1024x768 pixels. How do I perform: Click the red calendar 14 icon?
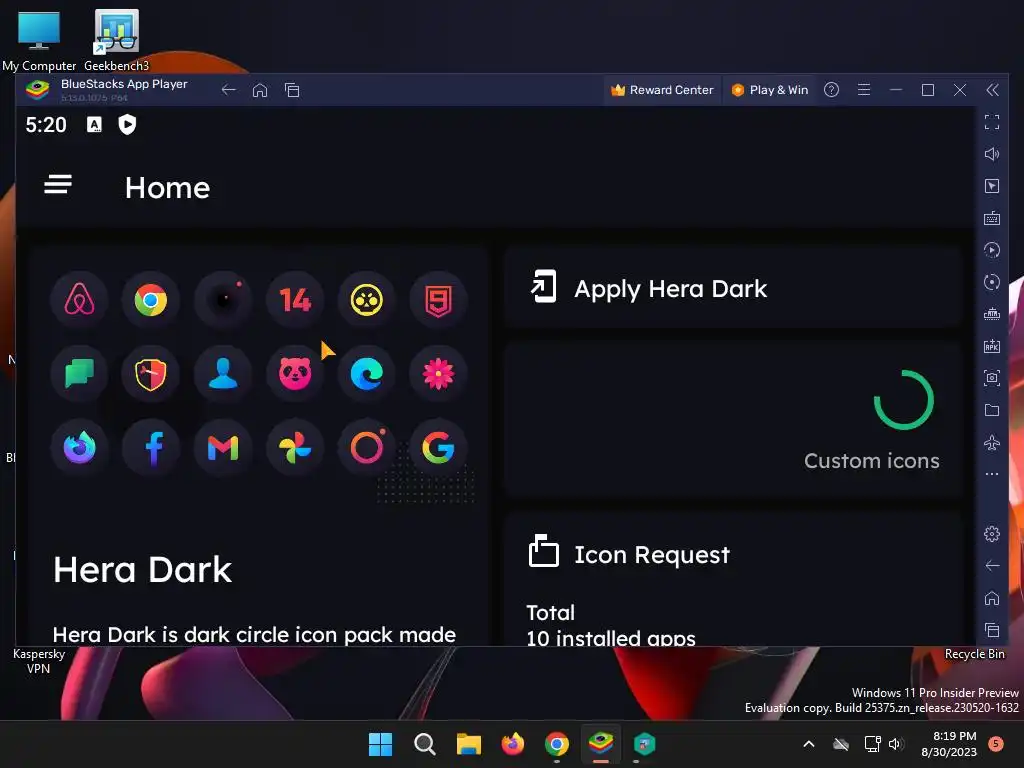point(295,300)
